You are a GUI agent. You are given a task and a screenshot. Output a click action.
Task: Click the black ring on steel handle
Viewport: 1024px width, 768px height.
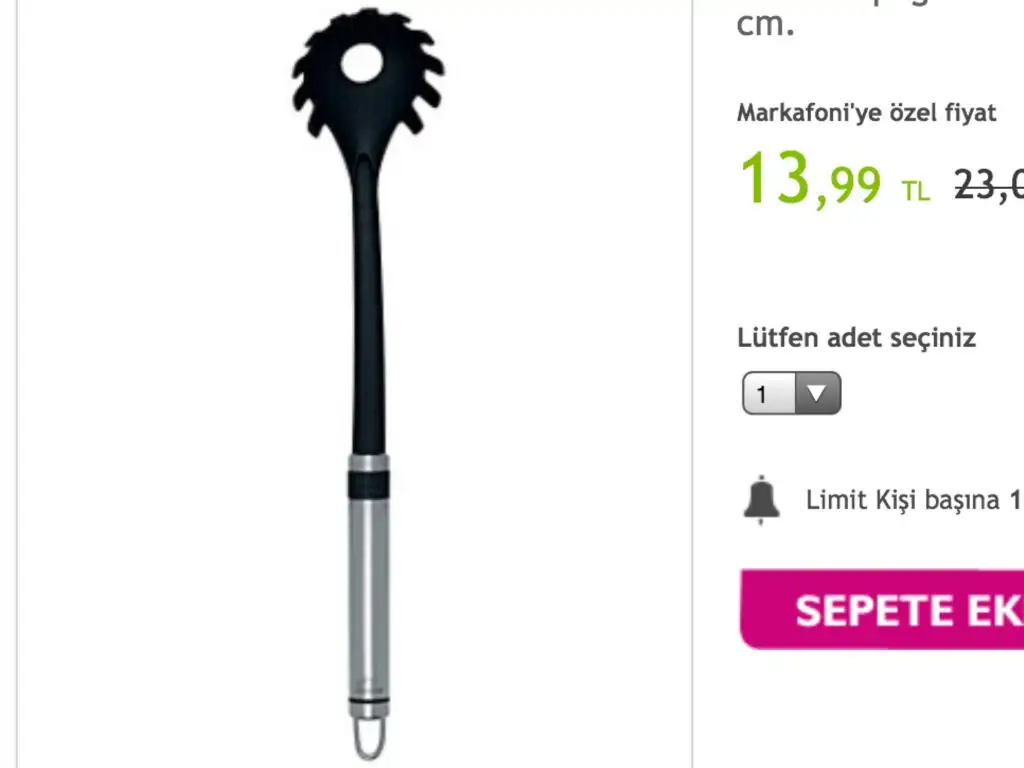point(368,485)
